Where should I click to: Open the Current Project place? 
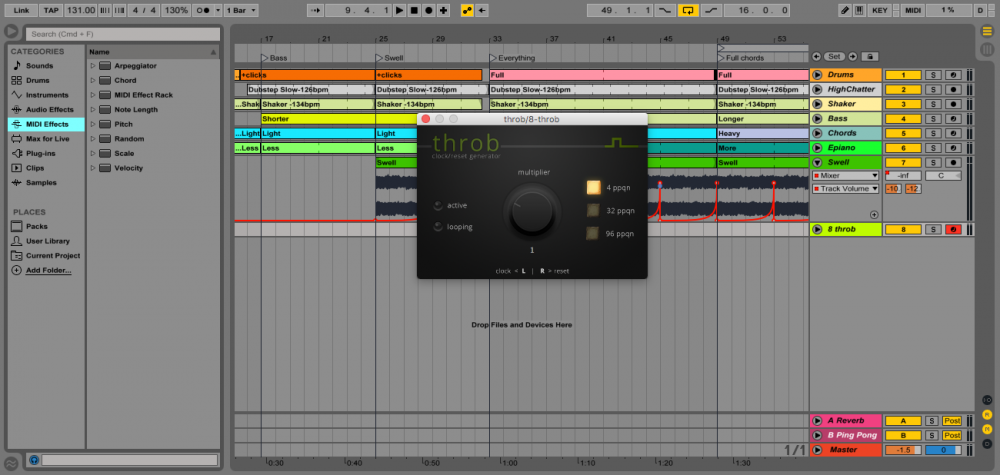[x=53, y=256]
